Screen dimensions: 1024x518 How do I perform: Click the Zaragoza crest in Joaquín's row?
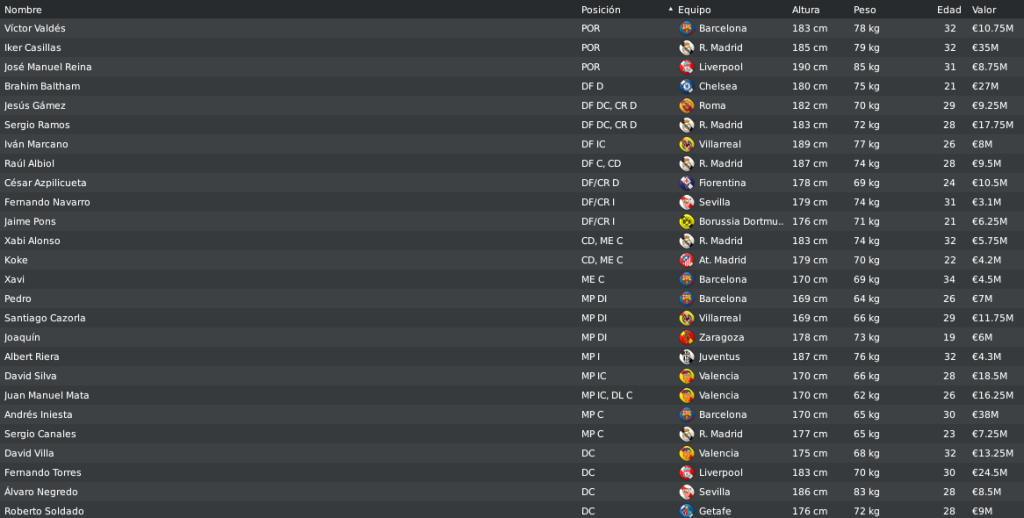[686, 337]
